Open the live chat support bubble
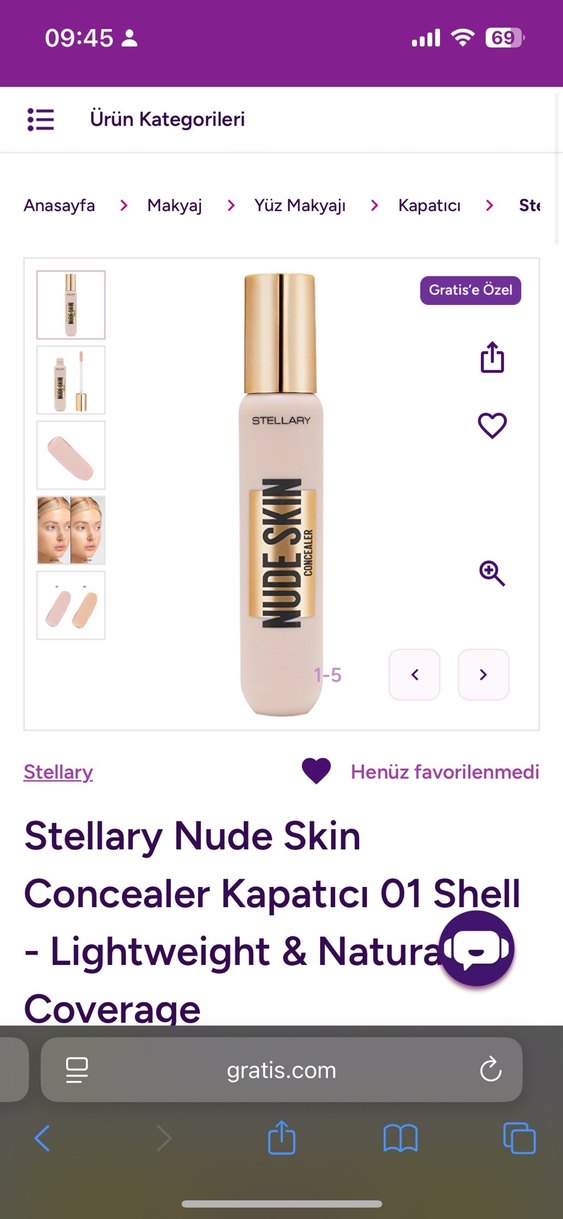563x1219 pixels. [476, 948]
